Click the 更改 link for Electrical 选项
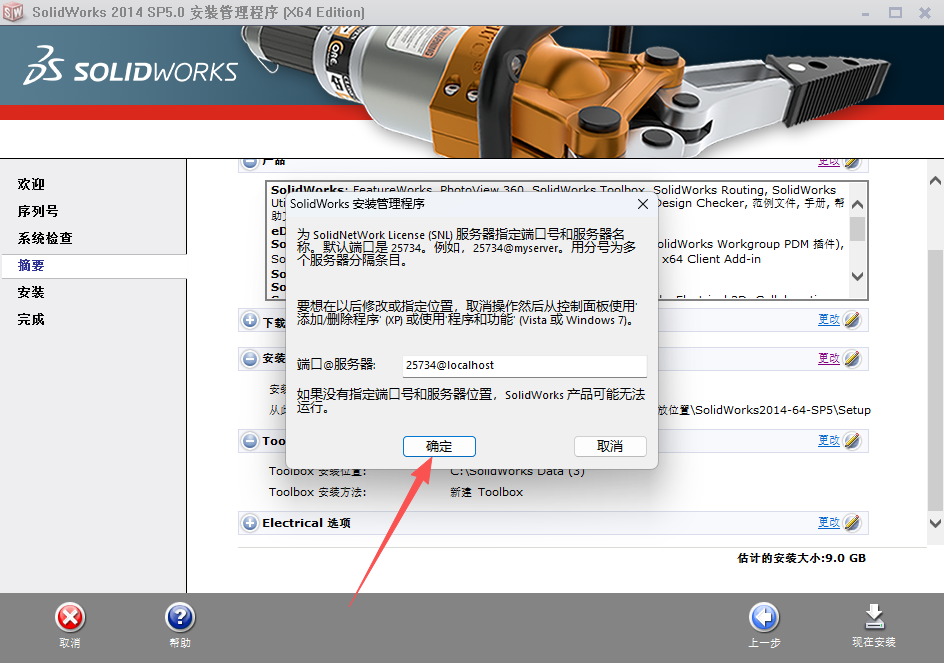 tap(828, 522)
